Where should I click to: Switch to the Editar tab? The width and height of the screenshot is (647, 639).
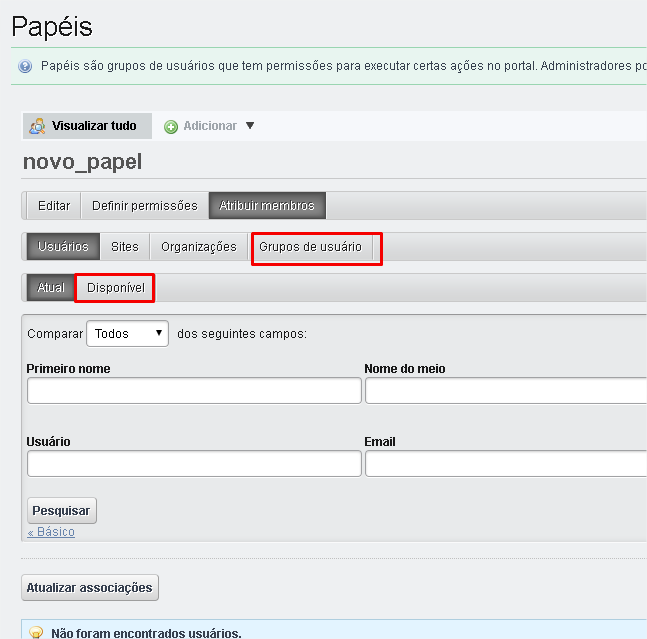pyautogui.click(x=54, y=206)
